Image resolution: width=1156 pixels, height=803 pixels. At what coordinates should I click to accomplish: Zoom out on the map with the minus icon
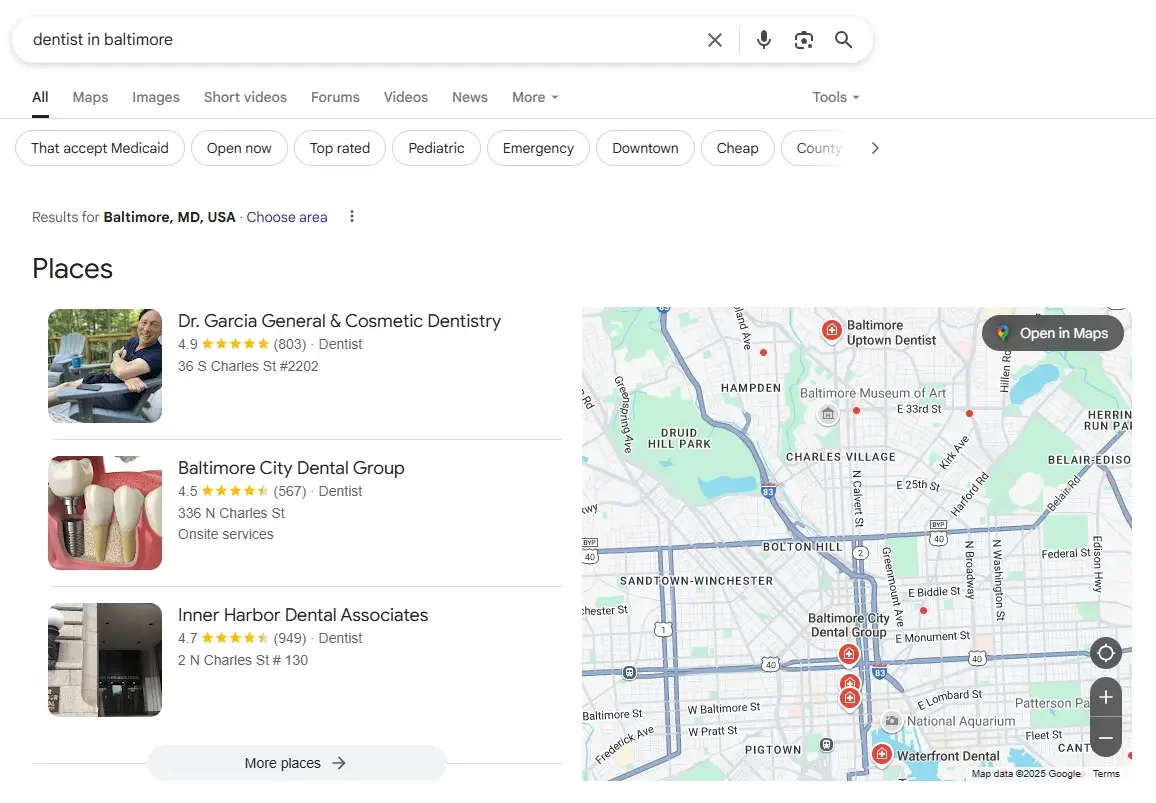click(x=1106, y=738)
